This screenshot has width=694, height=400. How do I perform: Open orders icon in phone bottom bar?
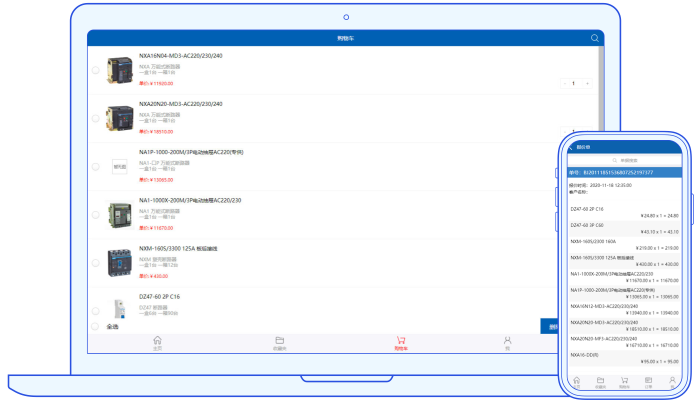coord(648,382)
